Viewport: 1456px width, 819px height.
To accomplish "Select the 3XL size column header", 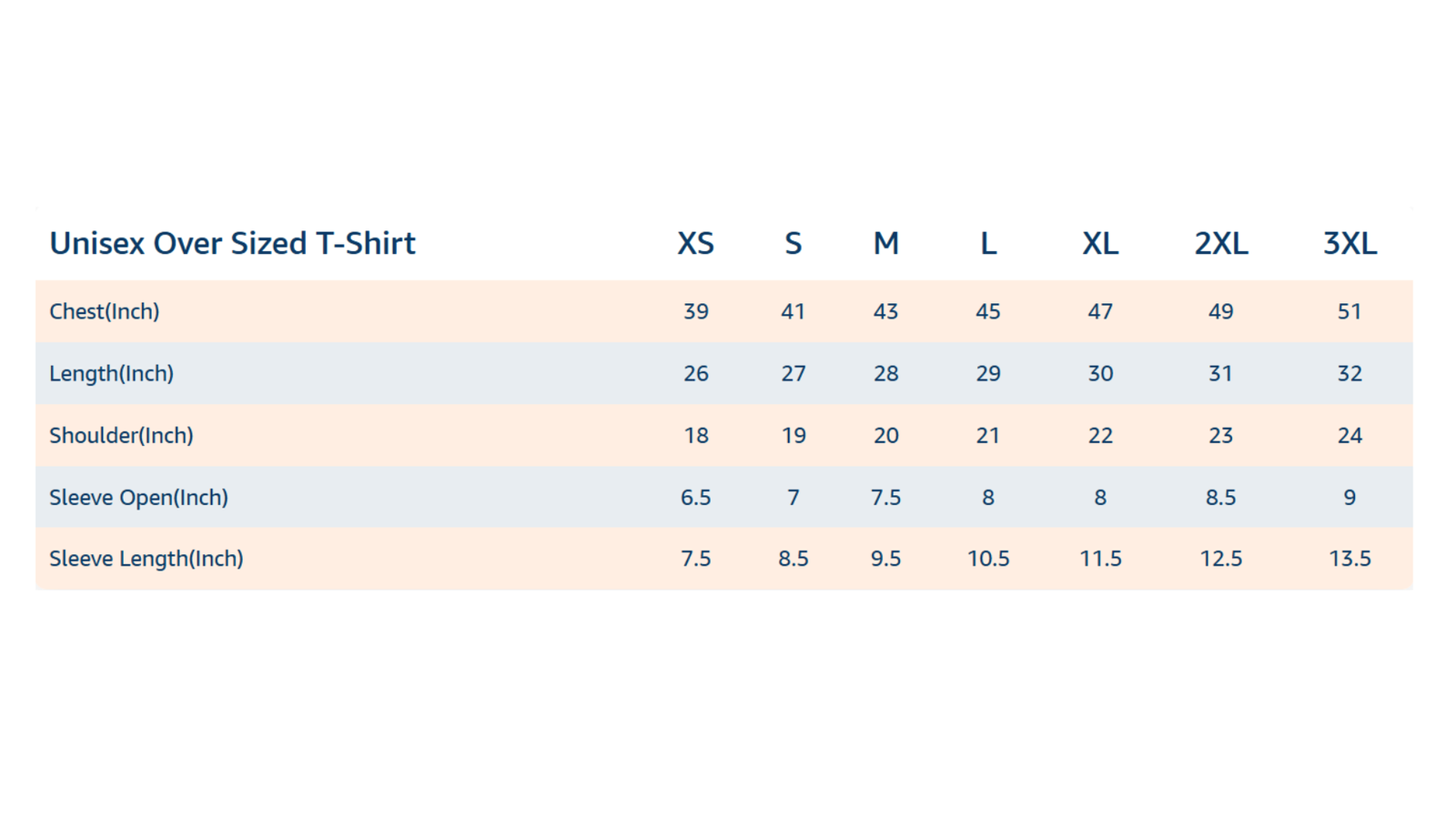I will tap(1350, 243).
